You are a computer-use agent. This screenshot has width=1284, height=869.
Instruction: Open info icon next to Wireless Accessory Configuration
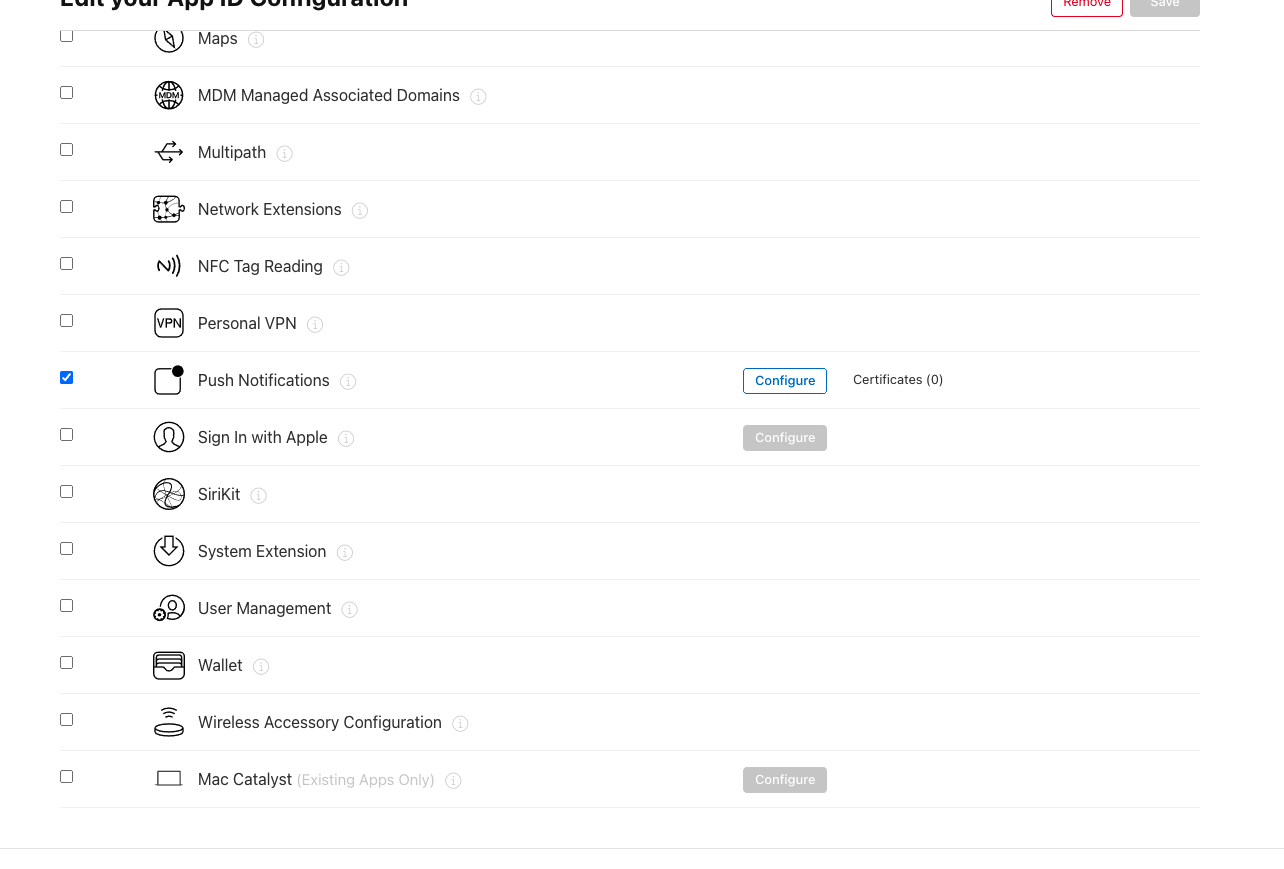click(x=460, y=723)
